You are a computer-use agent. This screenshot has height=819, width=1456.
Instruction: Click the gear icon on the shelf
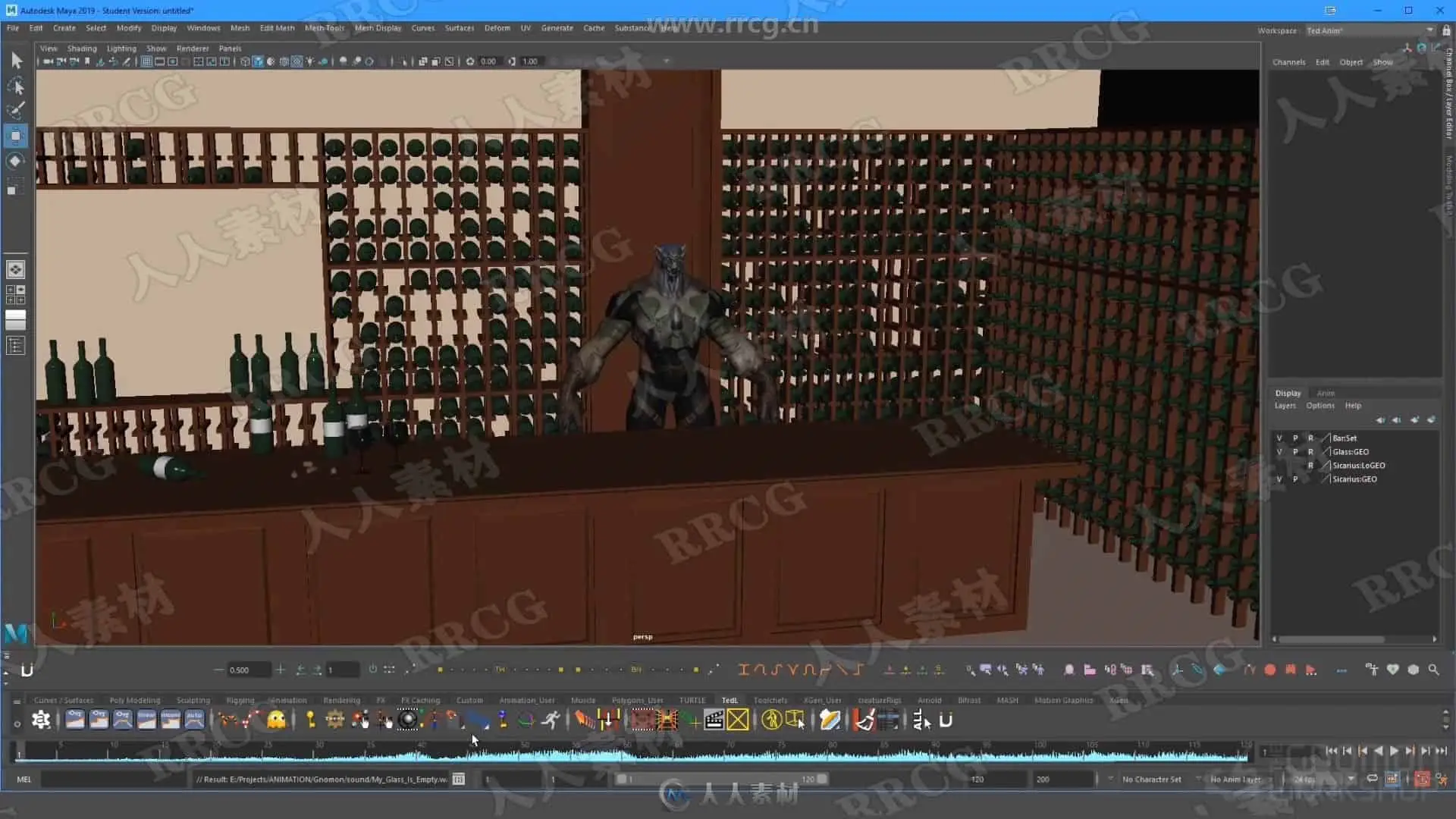click(x=41, y=720)
